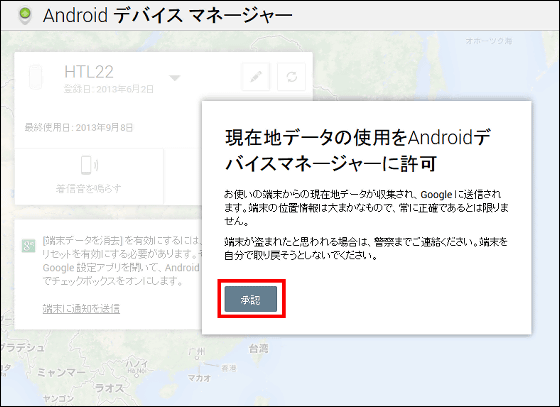Click the refresh device location icon
This screenshot has width=560, height=407.
(x=291, y=77)
